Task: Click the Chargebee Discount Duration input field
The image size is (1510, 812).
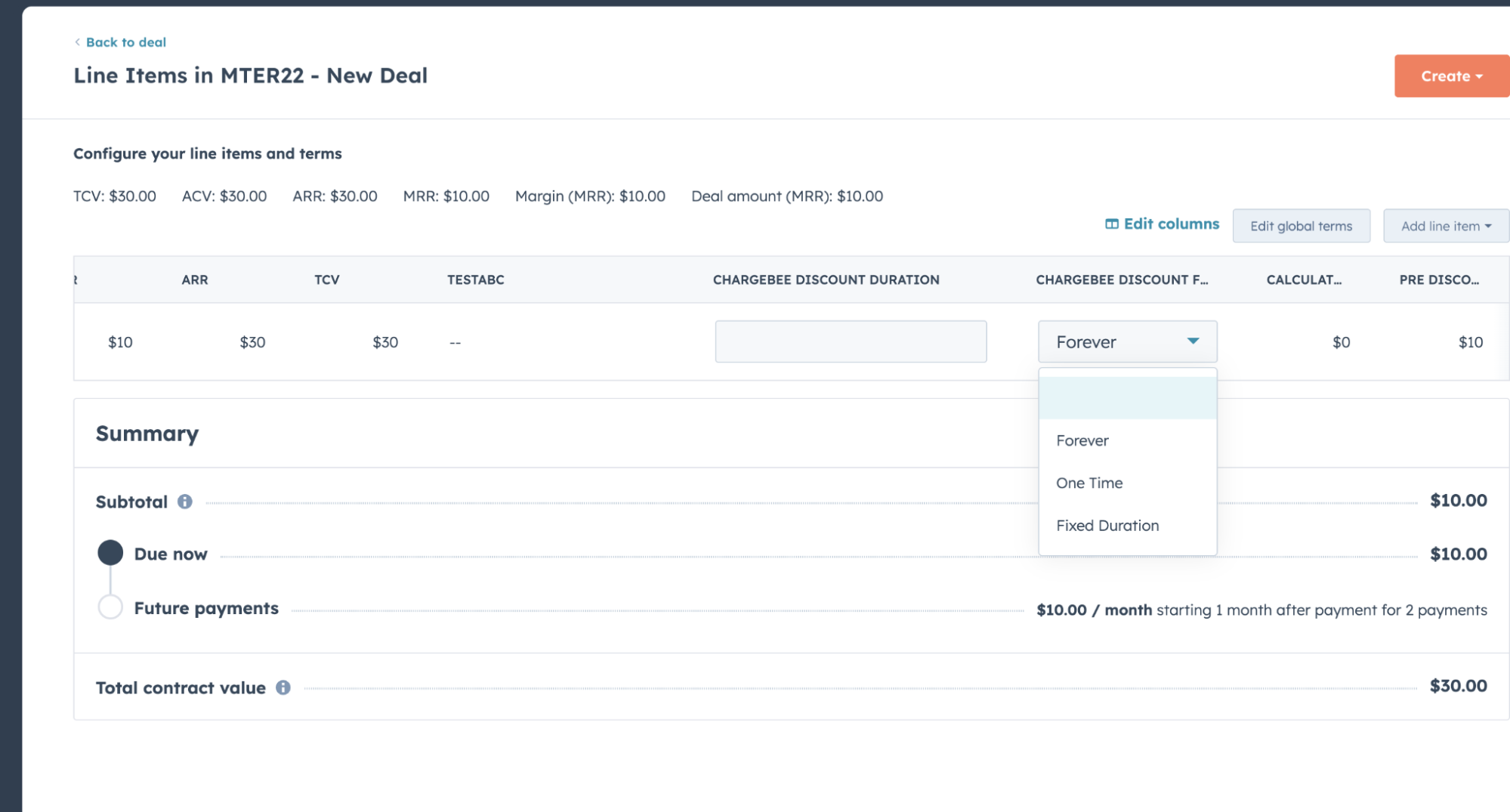Action: pos(851,341)
